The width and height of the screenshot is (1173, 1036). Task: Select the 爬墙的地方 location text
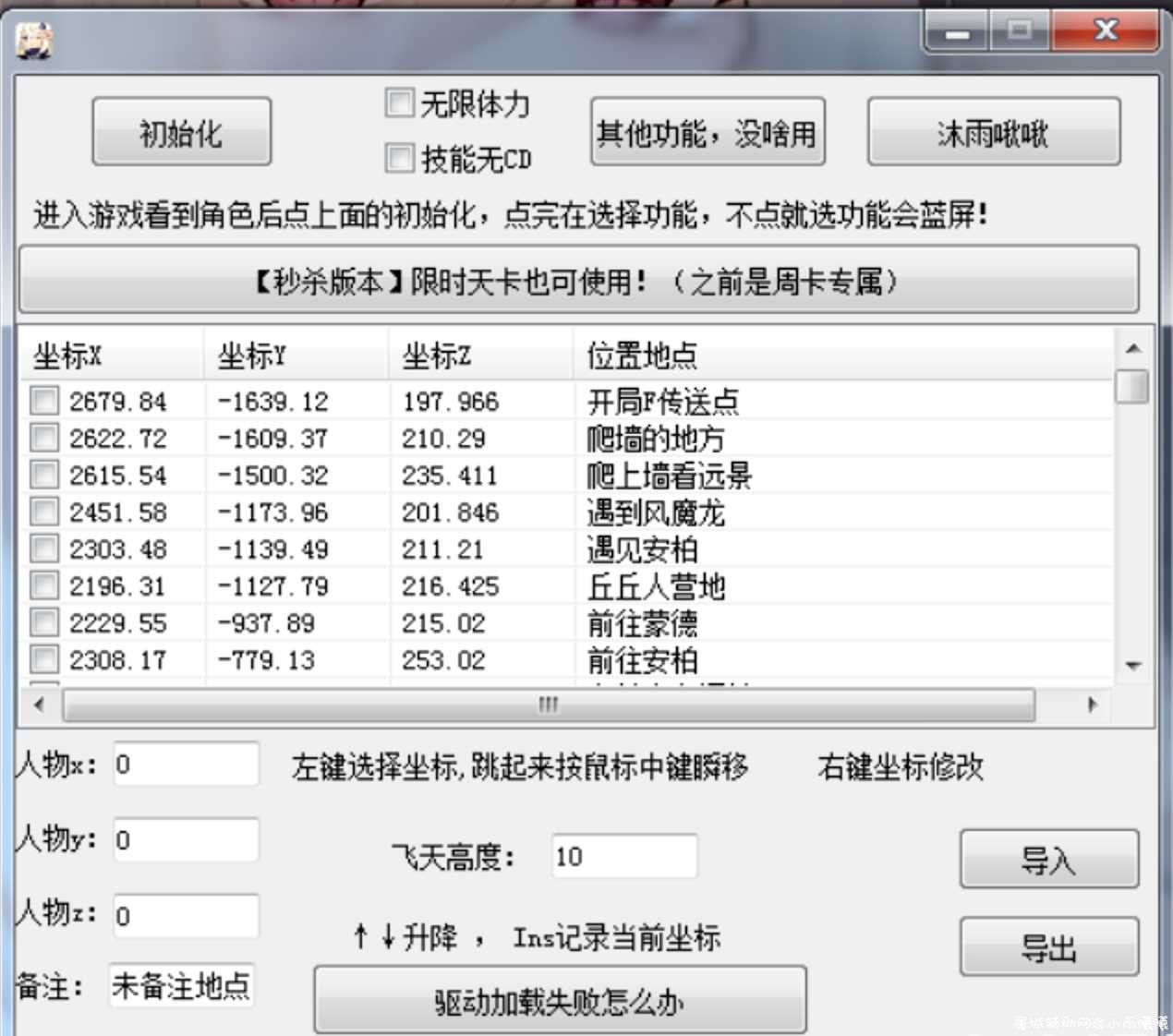[x=656, y=439]
